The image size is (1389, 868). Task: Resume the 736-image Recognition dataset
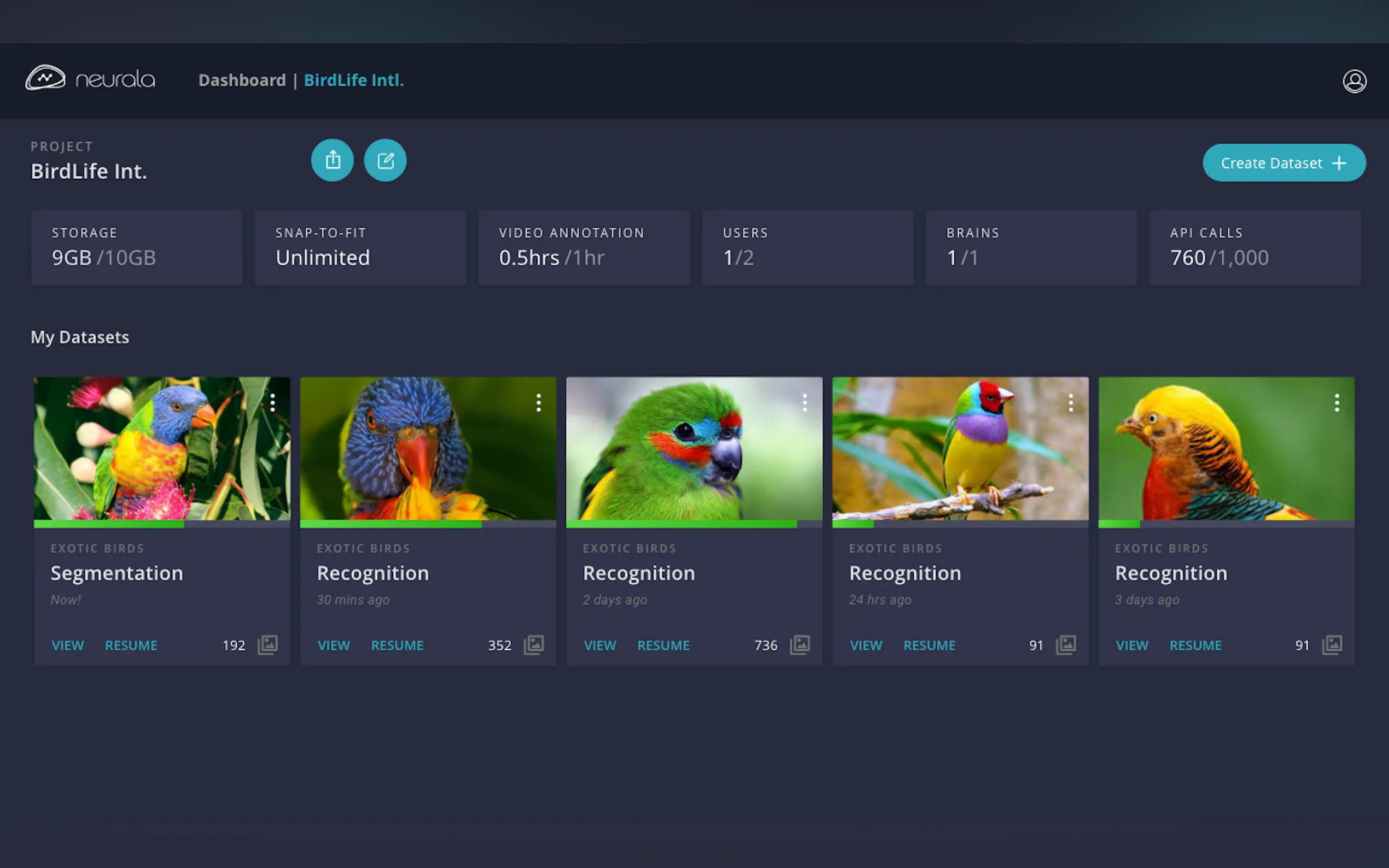663,645
